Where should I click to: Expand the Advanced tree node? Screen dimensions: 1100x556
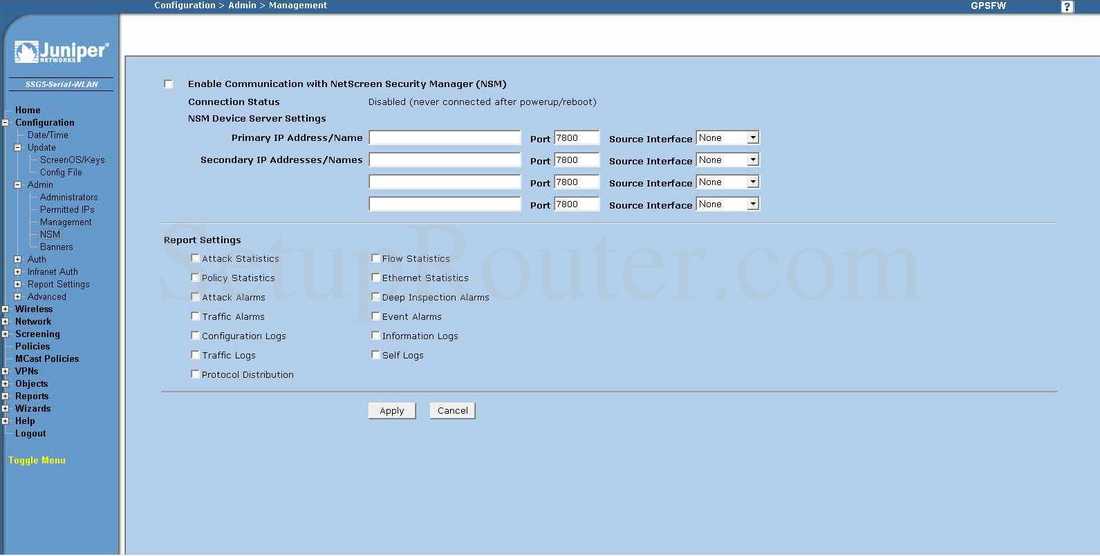pos(18,297)
